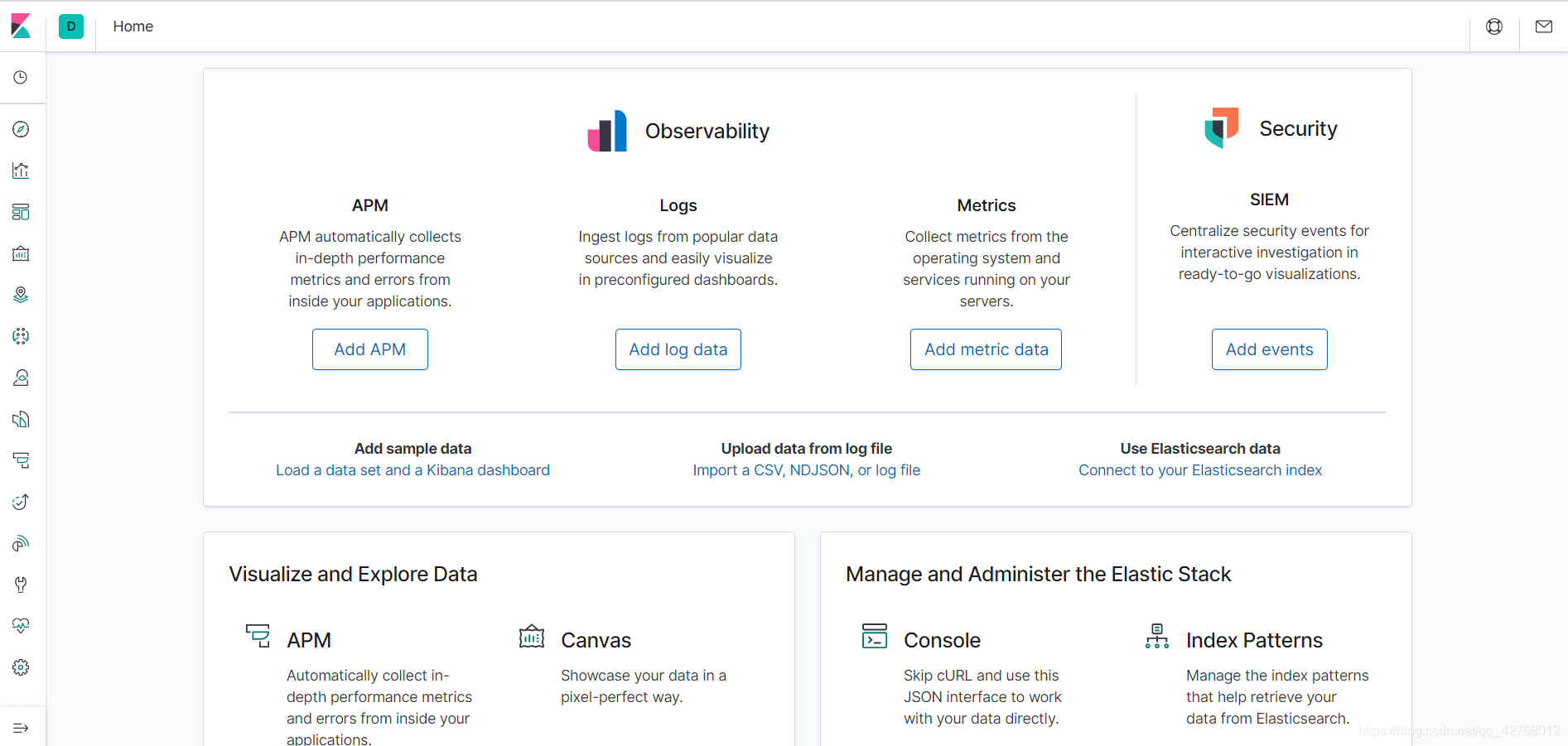Click the Add log data button

678,349
